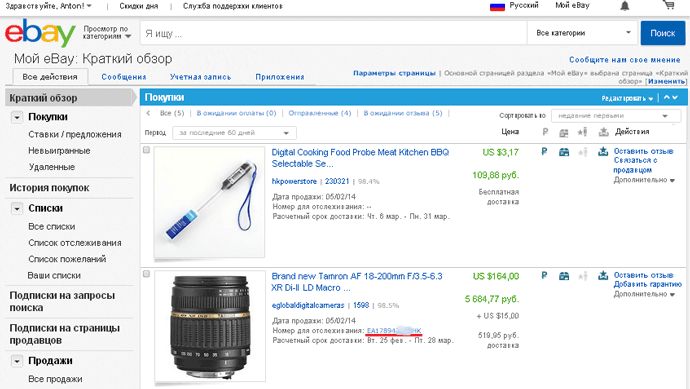Click Russian flag language icon
Image resolution: width=690 pixels, height=389 pixels.
click(497, 6)
